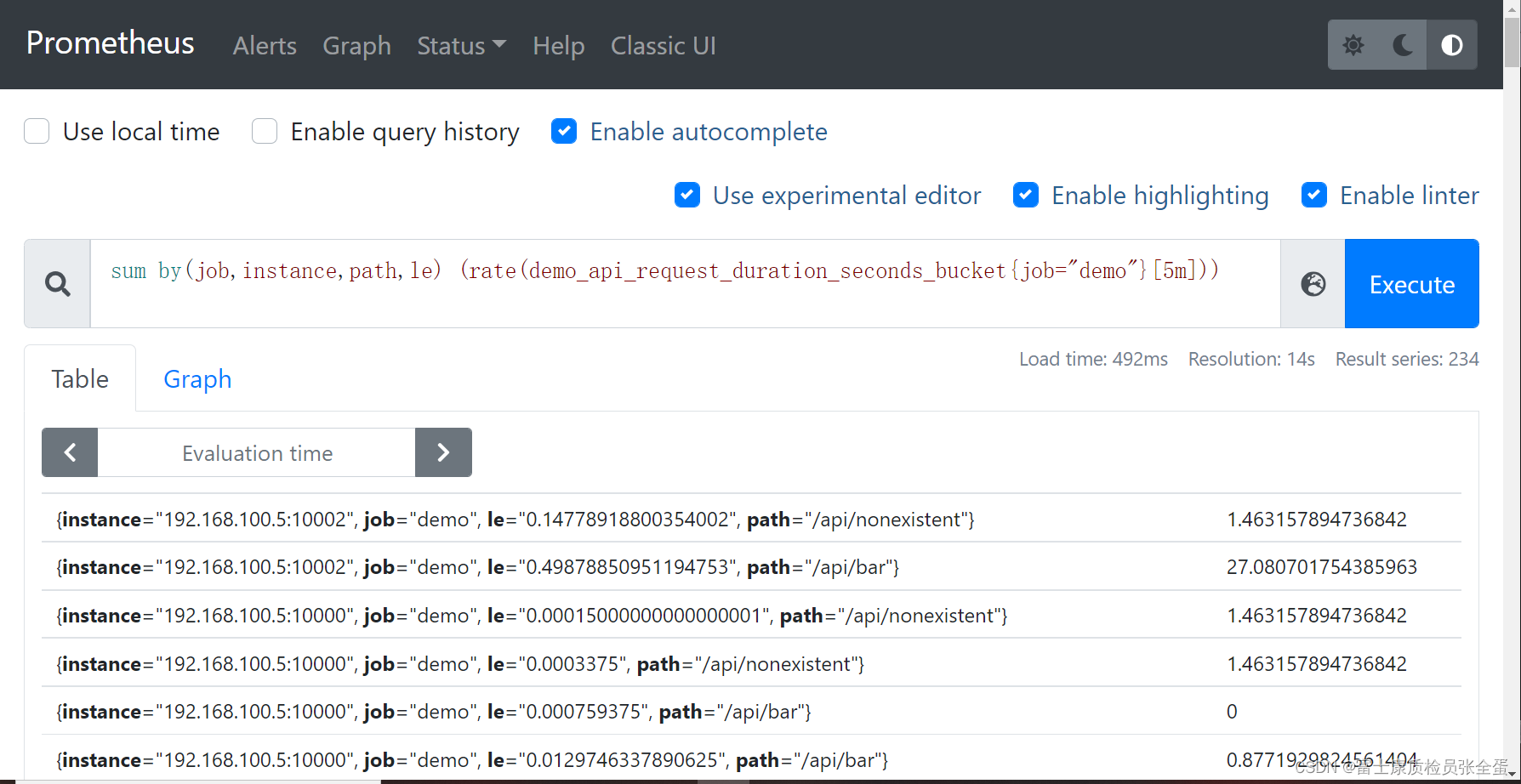
Task: Expand the Status dropdown menu
Action: (x=461, y=45)
